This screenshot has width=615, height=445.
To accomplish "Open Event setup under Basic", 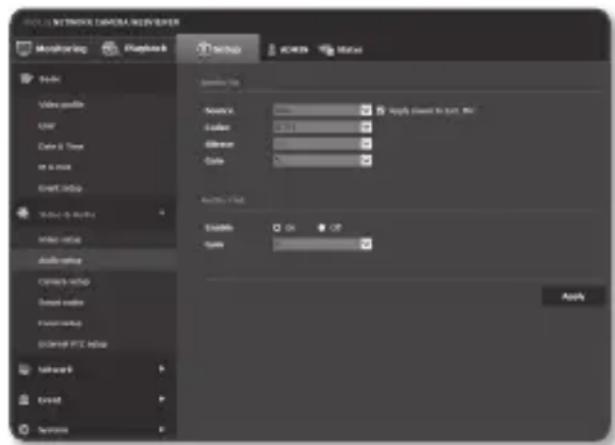I will click(60, 189).
